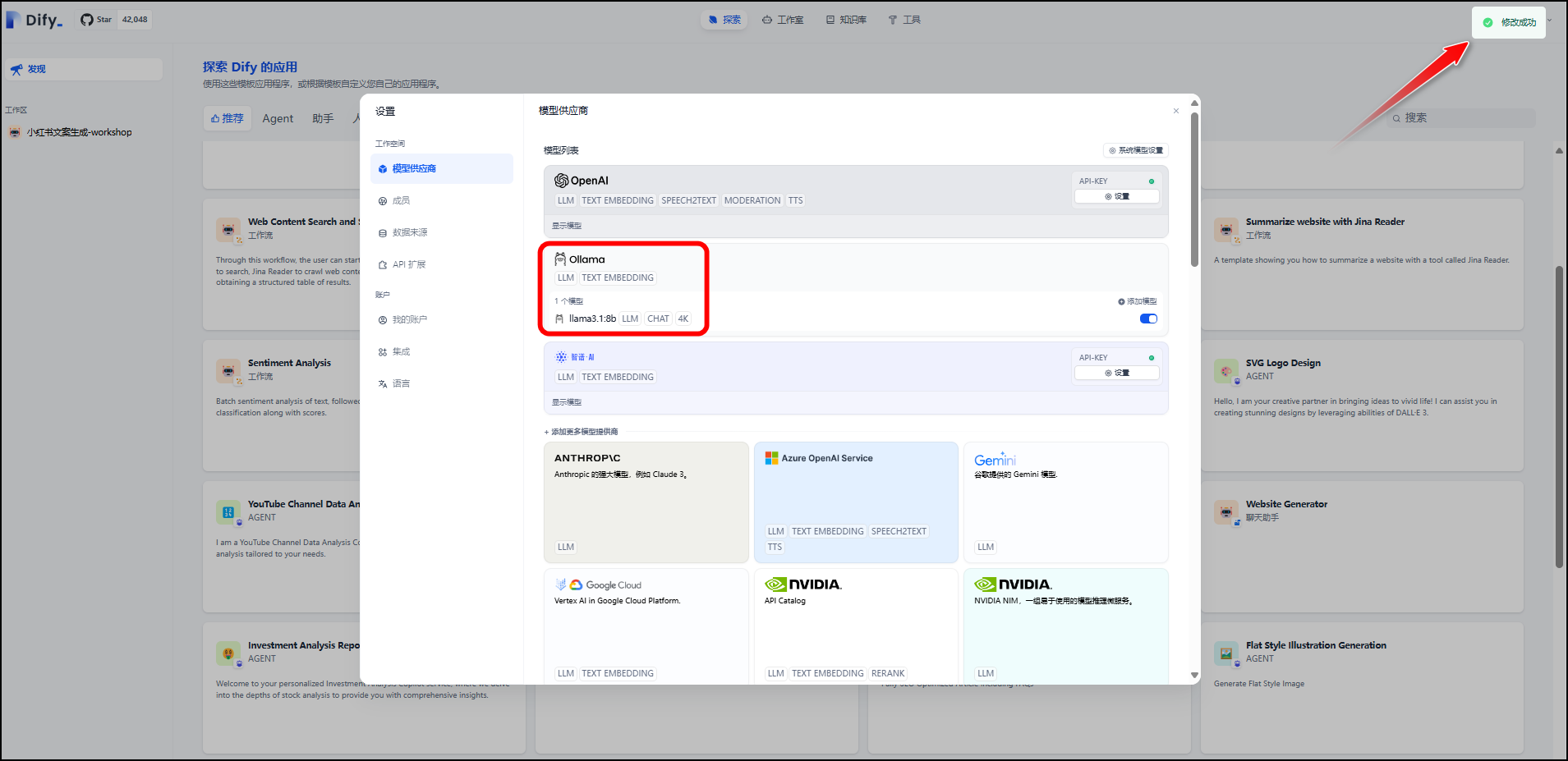Click 系统模型设置 button
Image resolution: width=1568 pixels, height=761 pixels.
click(1136, 150)
